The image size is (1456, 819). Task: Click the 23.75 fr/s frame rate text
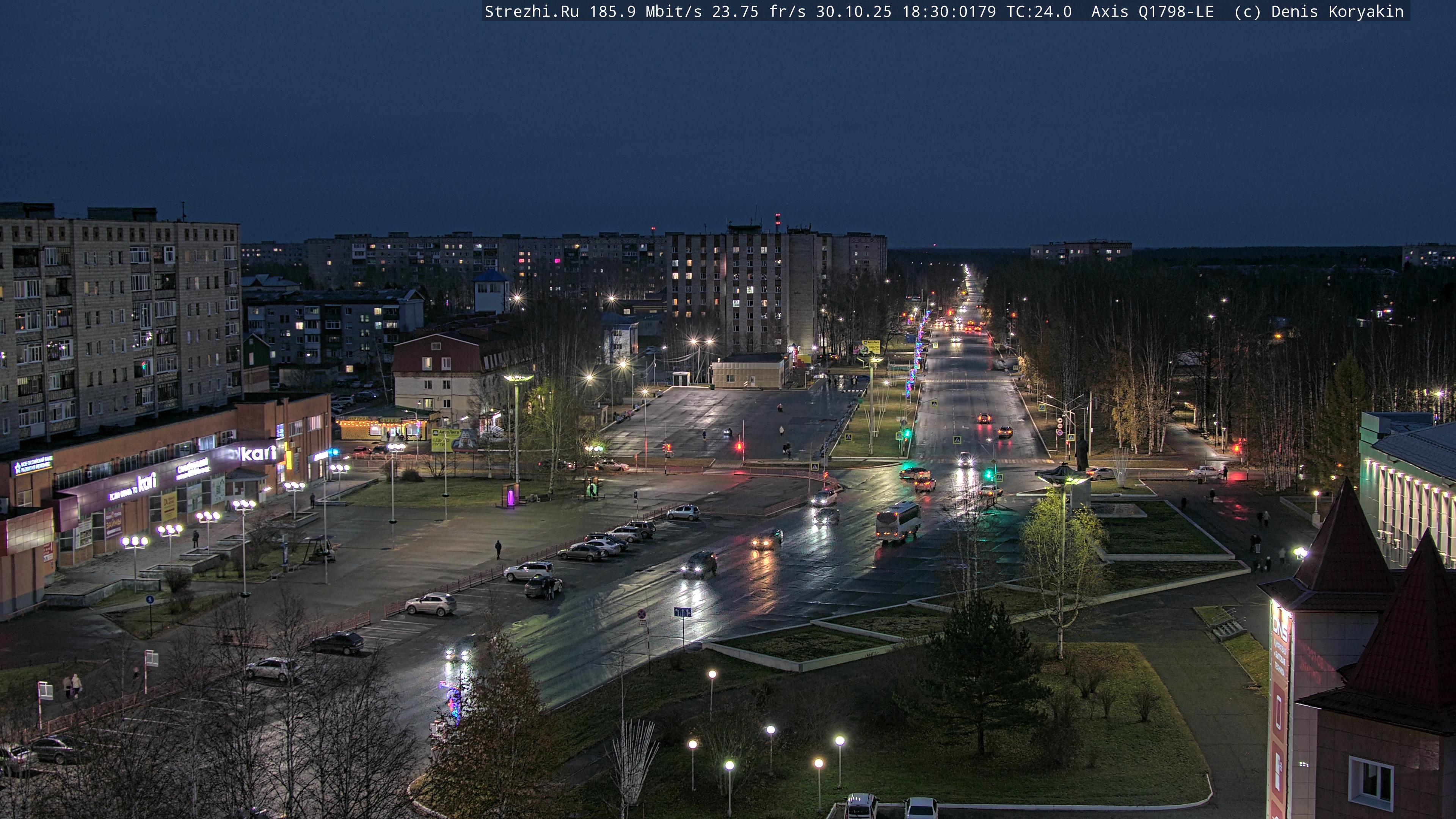pyautogui.click(x=758, y=12)
